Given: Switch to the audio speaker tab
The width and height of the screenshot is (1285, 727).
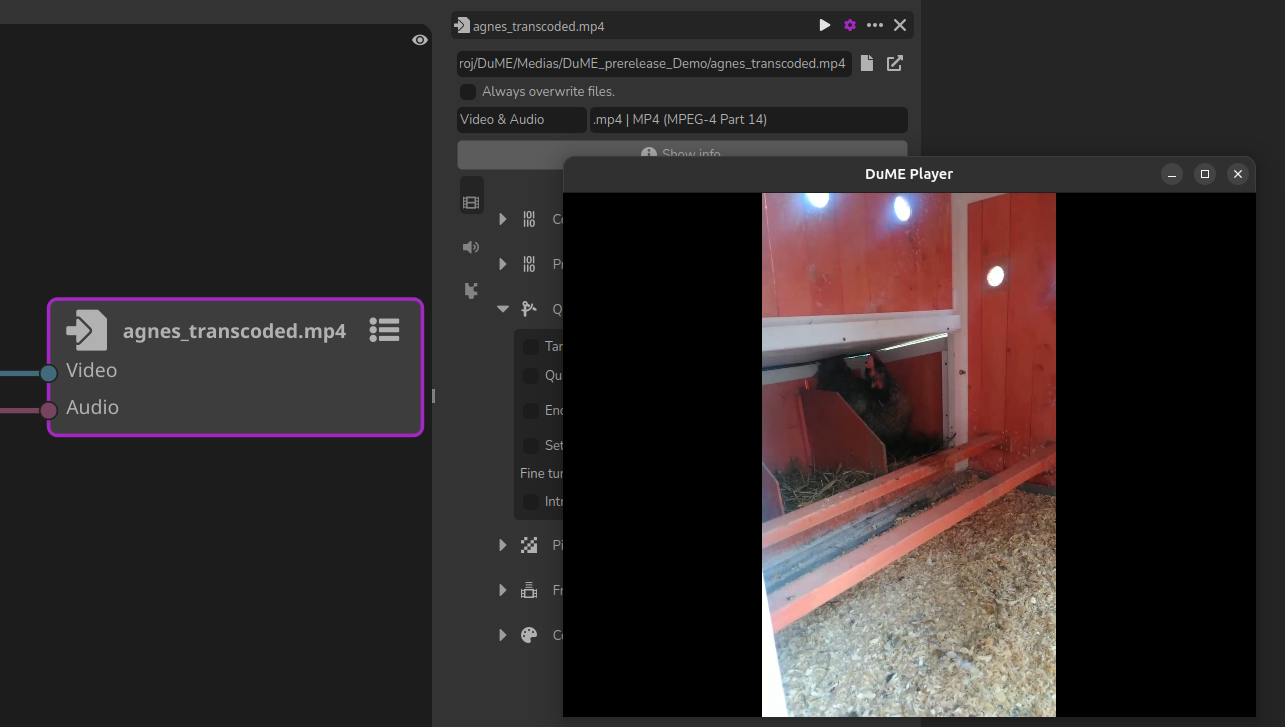Looking at the screenshot, I should (x=471, y=247).
